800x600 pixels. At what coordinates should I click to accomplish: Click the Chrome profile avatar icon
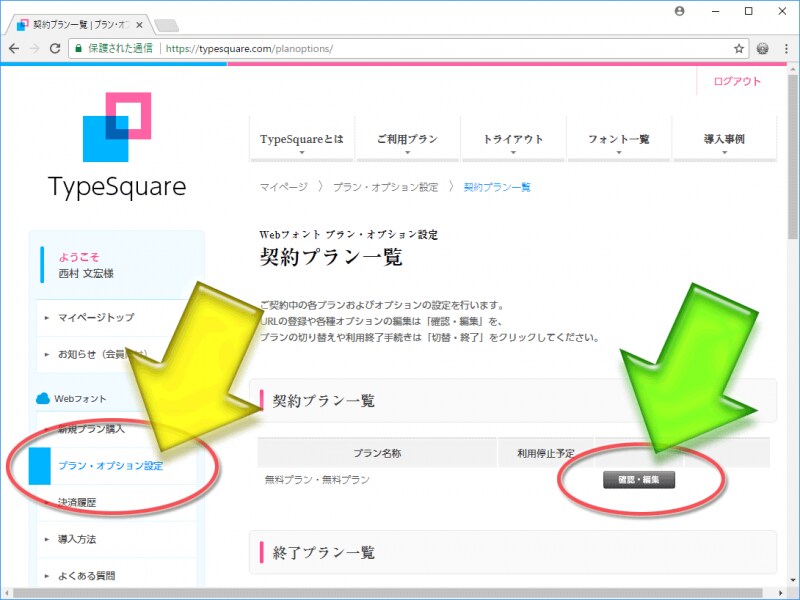[680, 11]
